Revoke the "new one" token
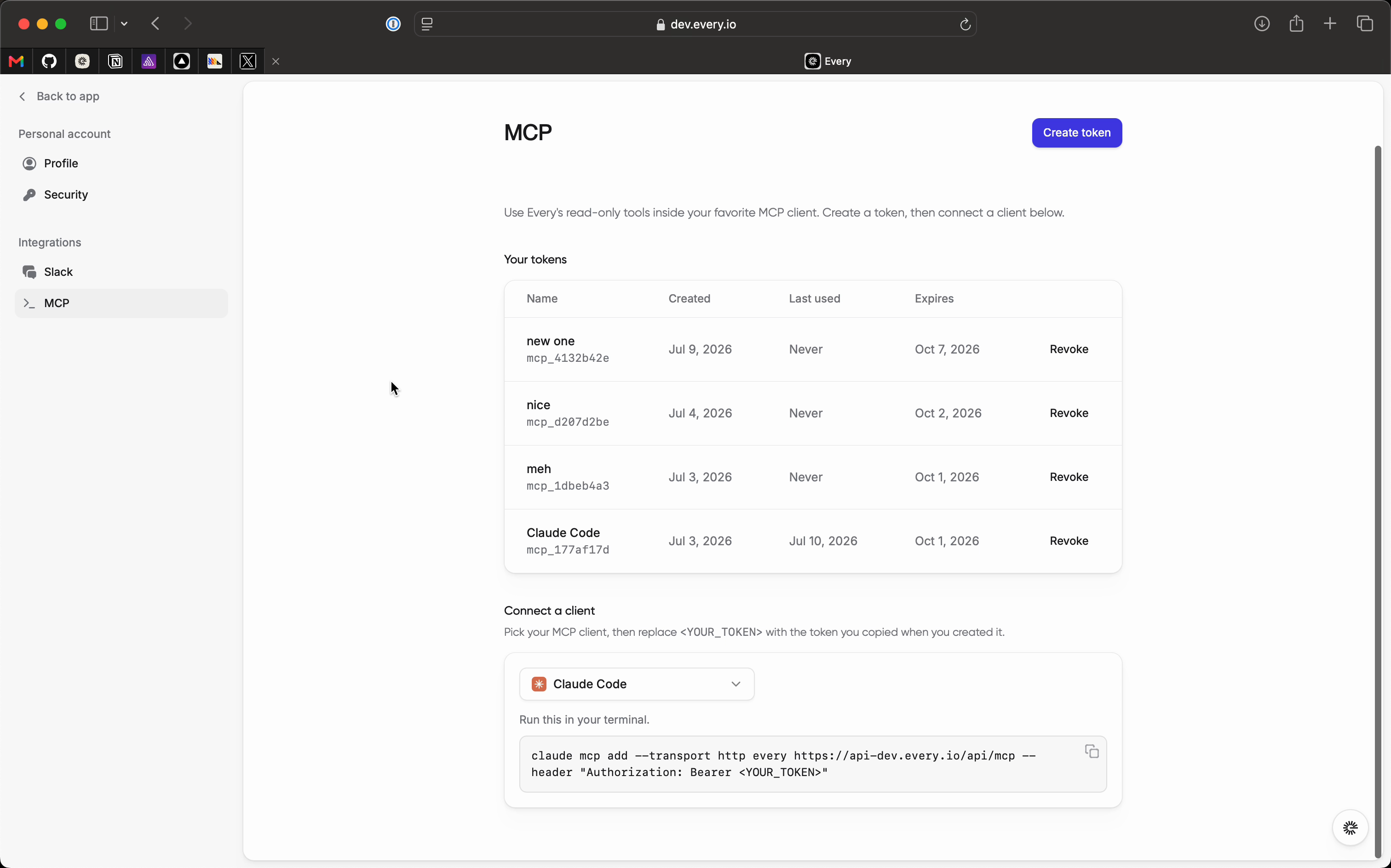This screenshot has height=868, width=1391. 1069,349
